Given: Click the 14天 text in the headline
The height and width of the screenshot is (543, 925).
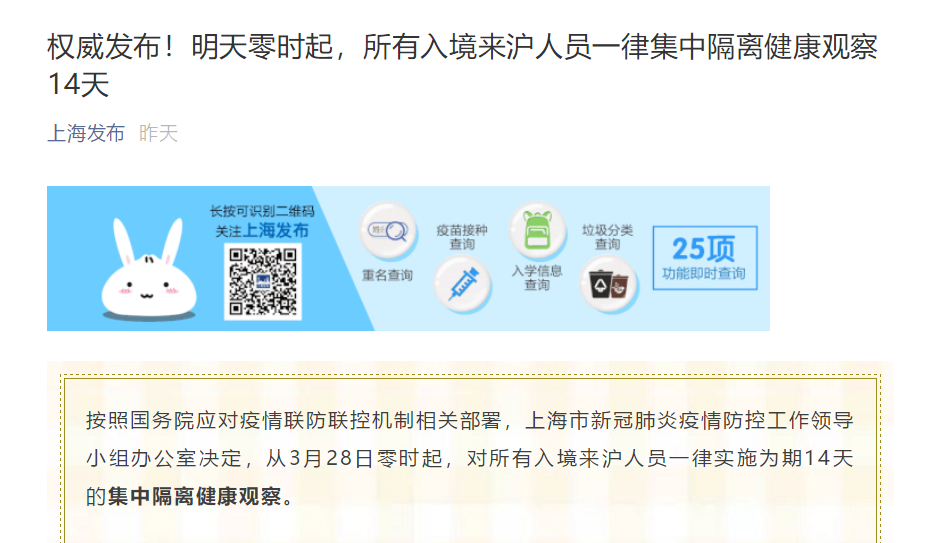Looking at the screenshot, I should [x=78, y=84].
